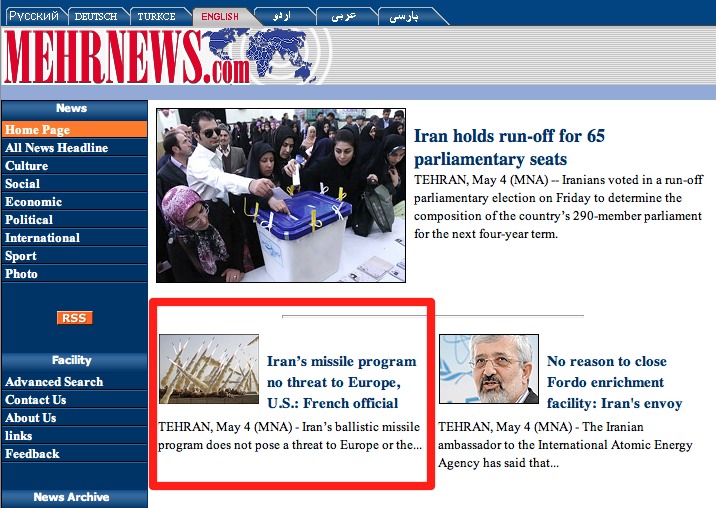Open All News Headline section

[74, 148]
